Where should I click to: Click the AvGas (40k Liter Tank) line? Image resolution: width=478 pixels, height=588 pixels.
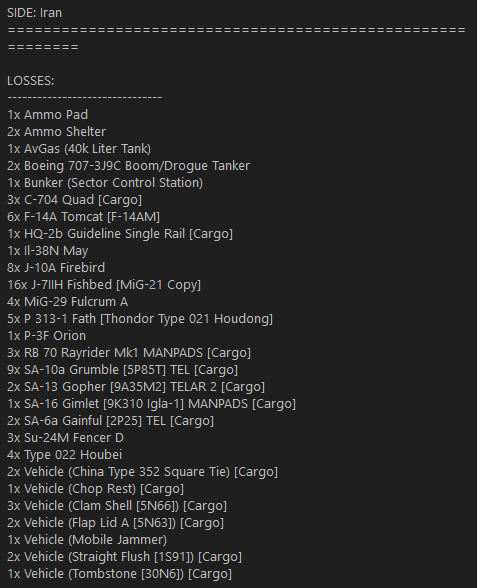click(x=79, y=149)
